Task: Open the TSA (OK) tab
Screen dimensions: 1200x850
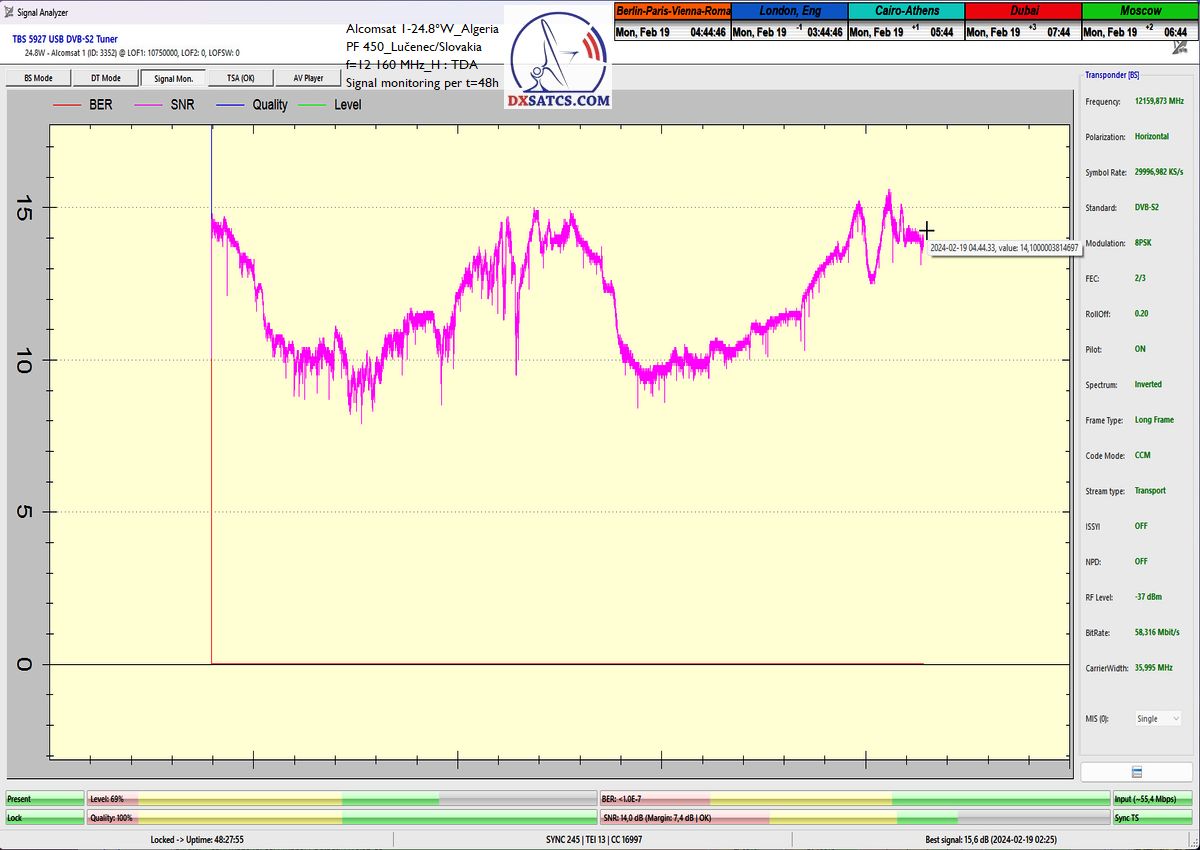Action: click(240, 78)
